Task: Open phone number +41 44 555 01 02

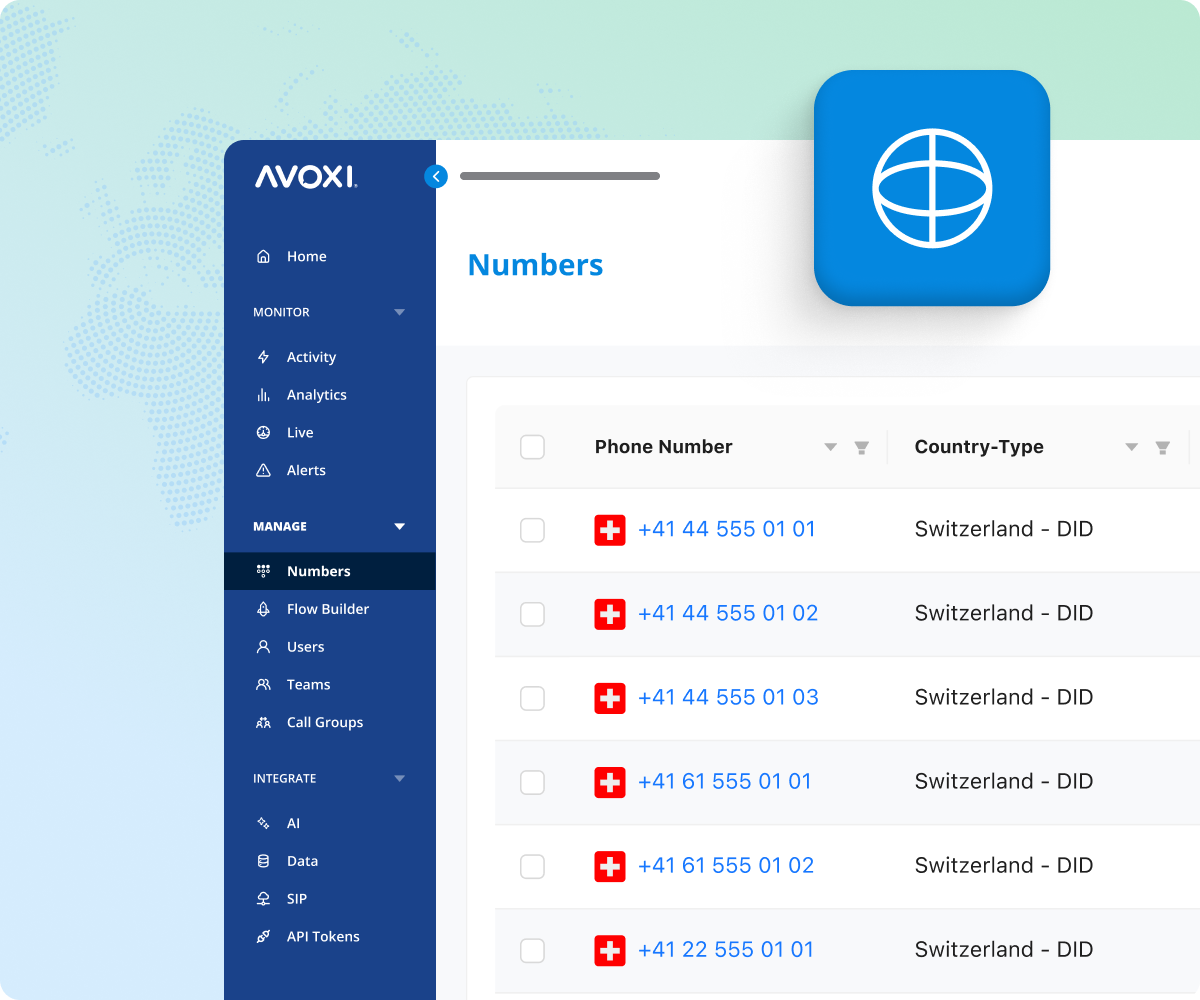Action: click(x=728, y=613)
